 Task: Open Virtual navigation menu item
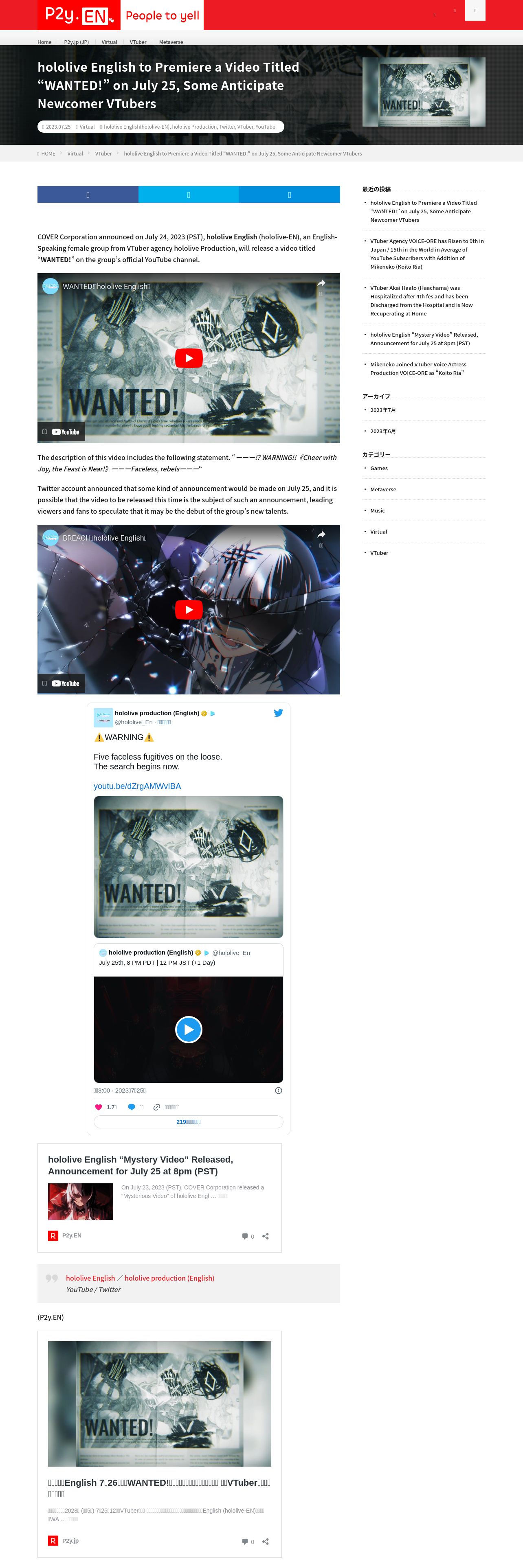coord(109,42)
